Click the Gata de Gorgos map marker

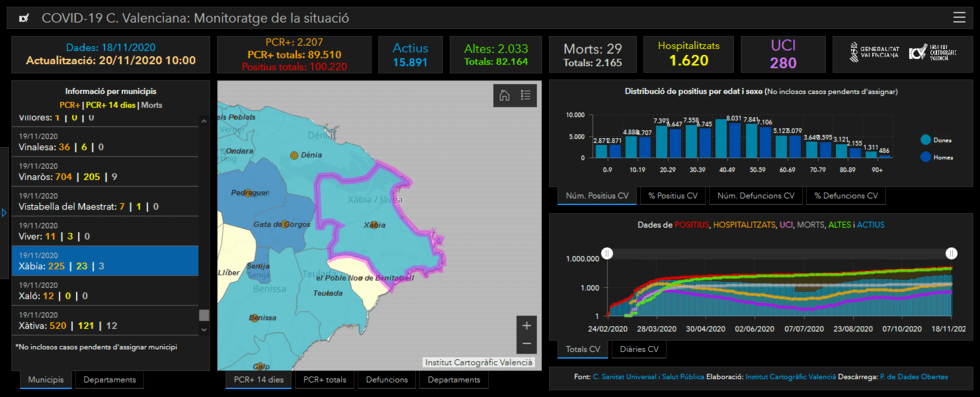pos(285,224)
